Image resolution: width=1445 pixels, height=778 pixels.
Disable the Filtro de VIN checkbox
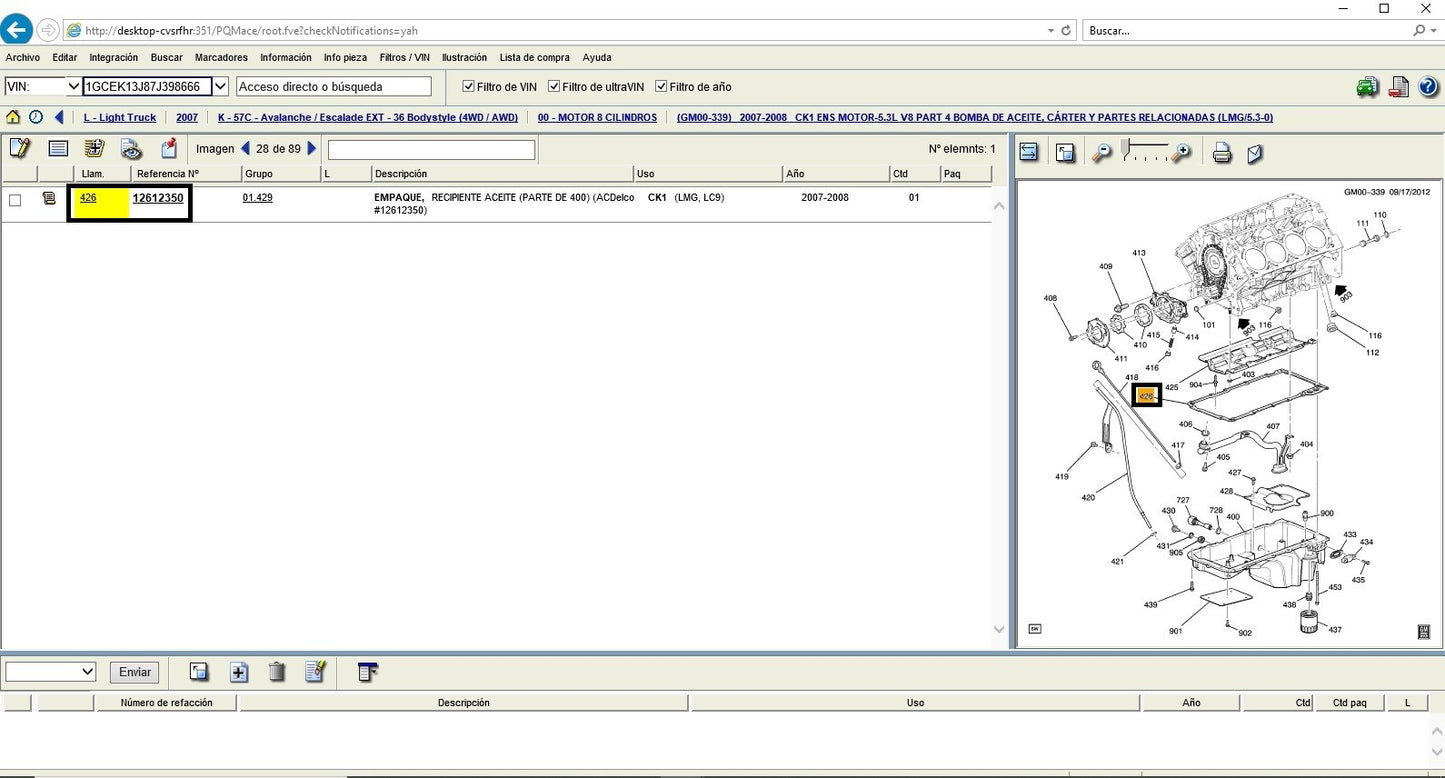(469, 87)
